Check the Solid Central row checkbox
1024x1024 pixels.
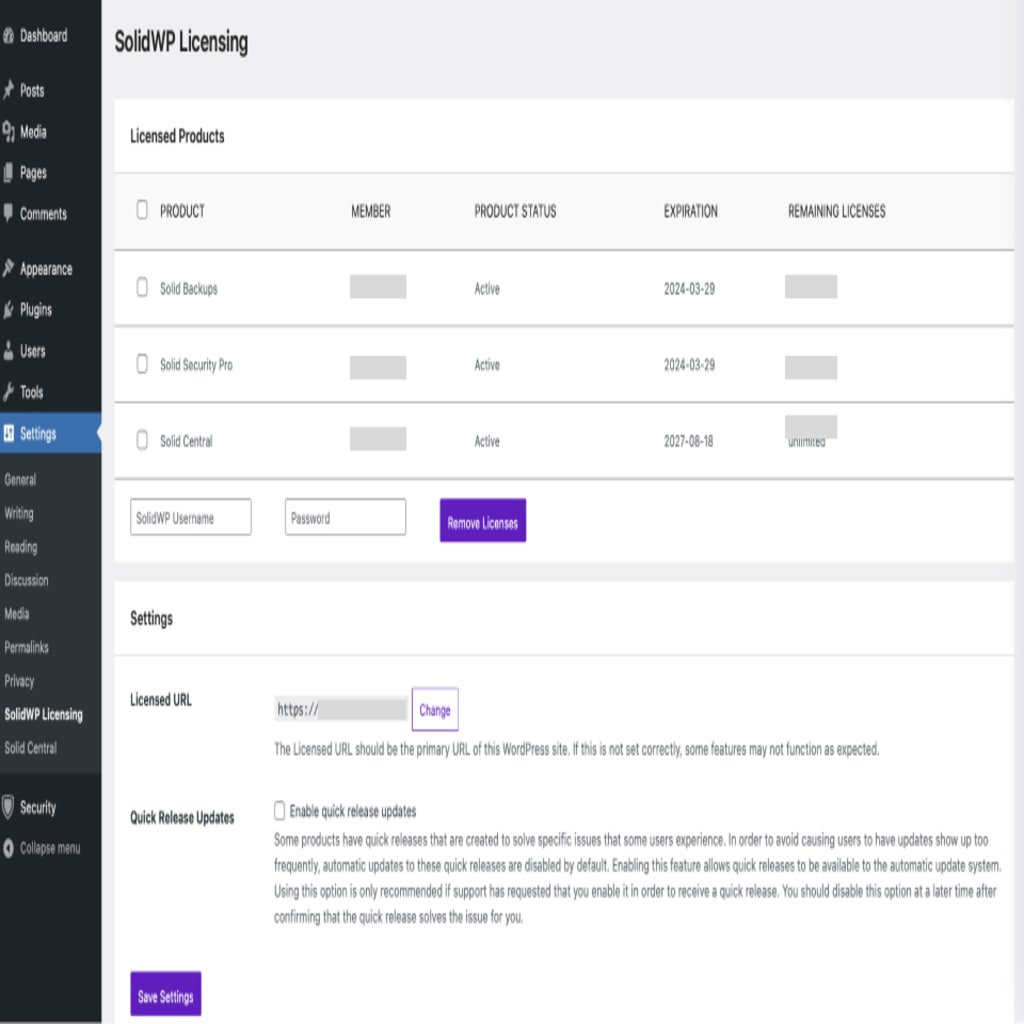pyautogui.click(x=142, y=440)
